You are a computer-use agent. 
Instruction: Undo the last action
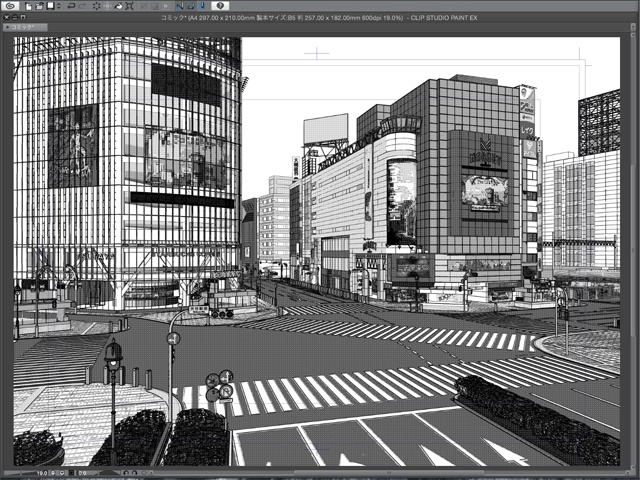(71, 6)
